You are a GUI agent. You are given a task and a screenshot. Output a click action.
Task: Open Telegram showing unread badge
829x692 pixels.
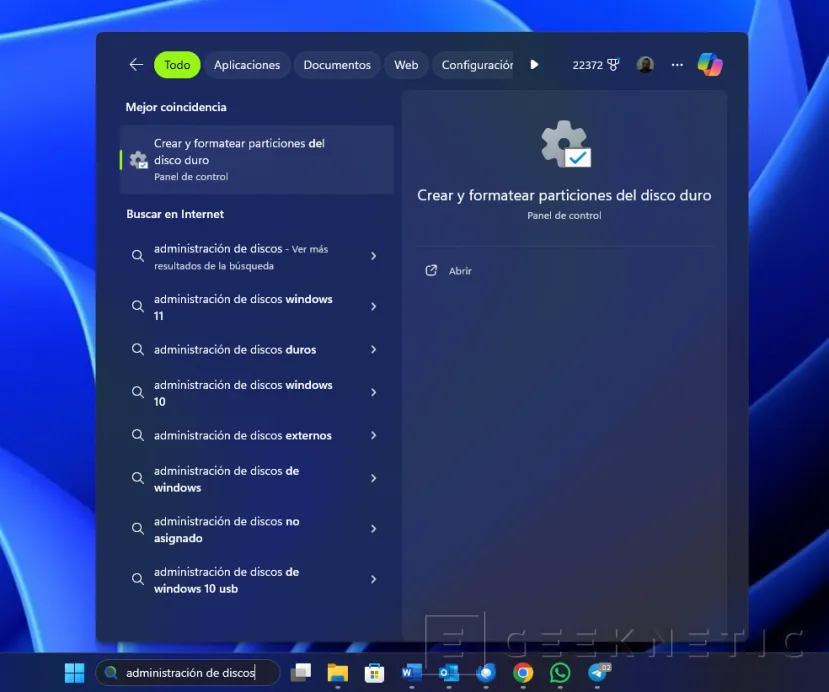tap(598, 673)
